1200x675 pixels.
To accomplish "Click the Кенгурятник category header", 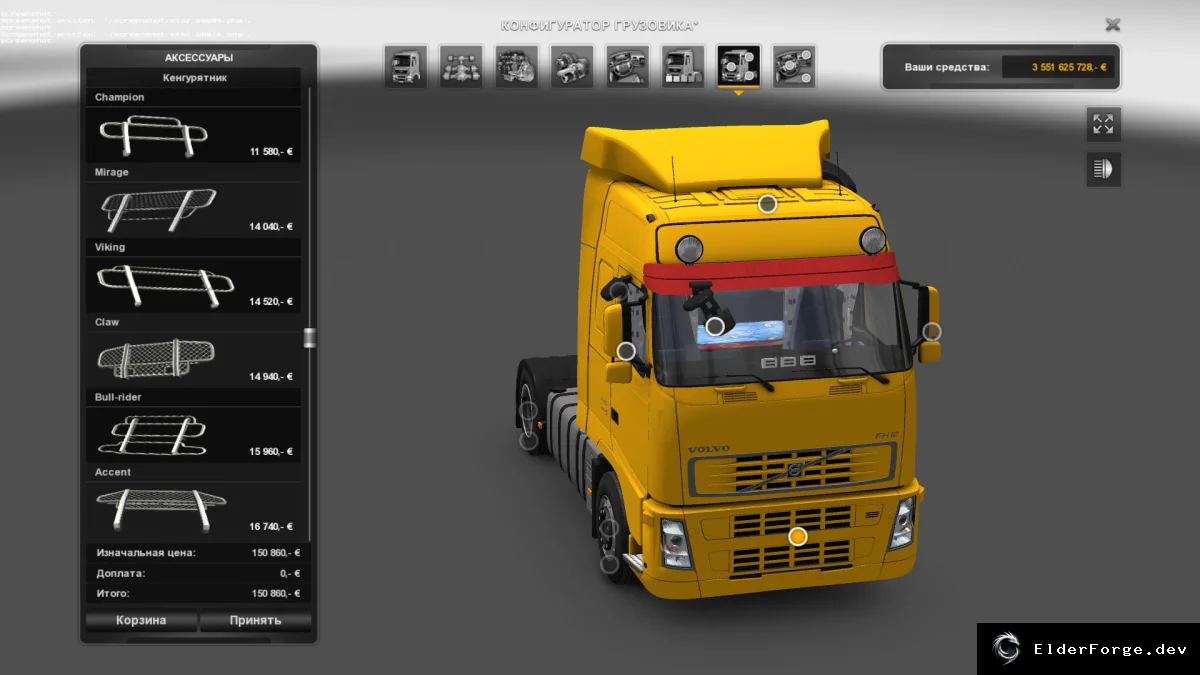I will pyautogui.click(x=194, y=77).
